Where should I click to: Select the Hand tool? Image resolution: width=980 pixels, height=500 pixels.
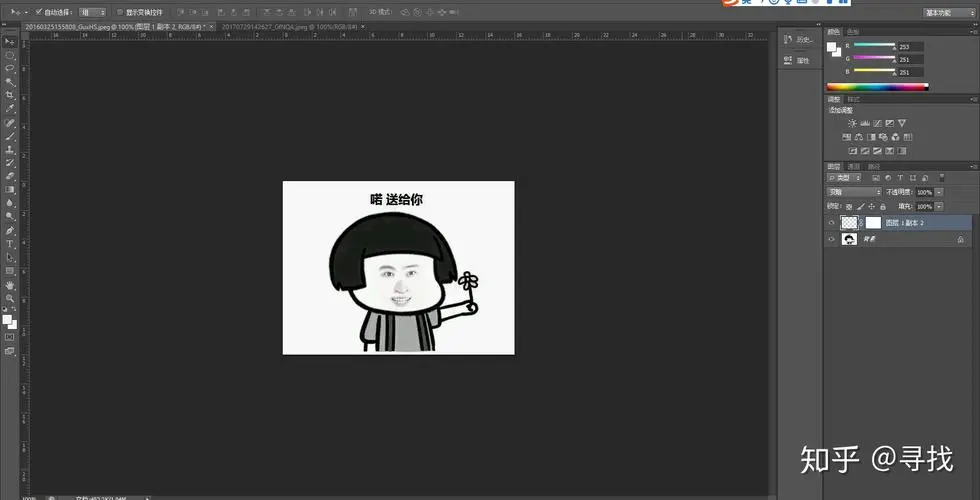pyautogui.click(x=10, y=285)
